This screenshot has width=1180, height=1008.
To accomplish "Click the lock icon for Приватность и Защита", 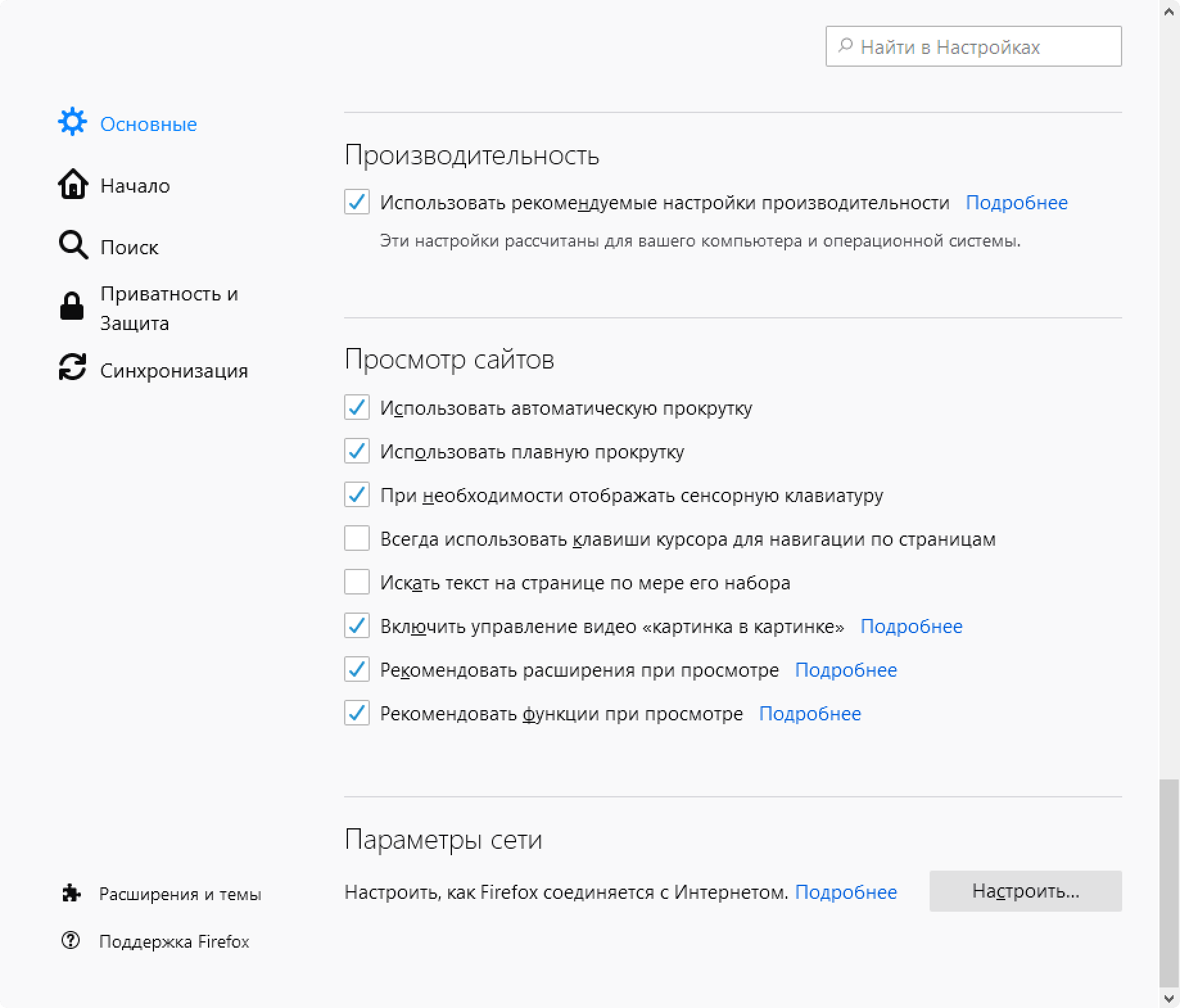I will coord(72,307).
